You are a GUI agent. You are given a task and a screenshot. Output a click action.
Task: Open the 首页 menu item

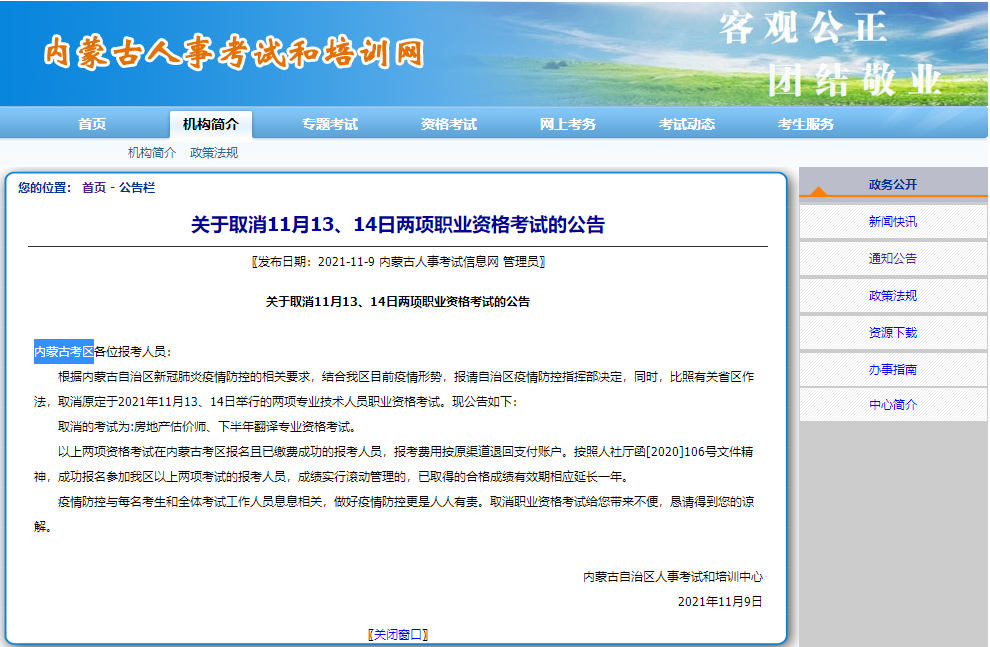coord(92,123)
